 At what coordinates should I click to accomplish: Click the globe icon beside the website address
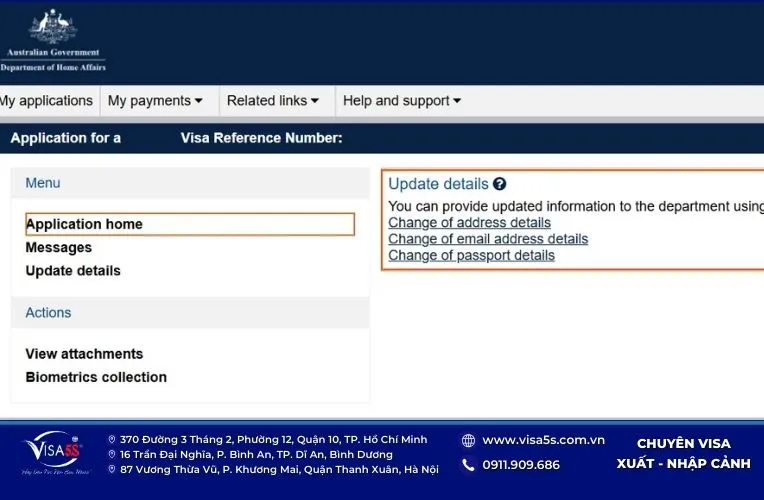coord(468,441)
